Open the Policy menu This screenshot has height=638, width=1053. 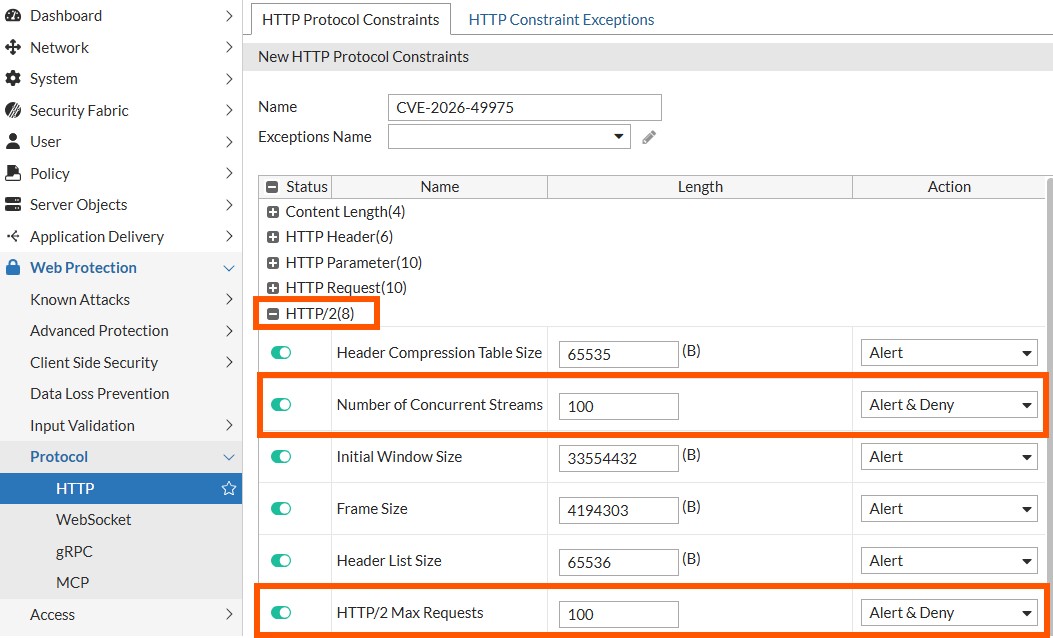point(121,173)
